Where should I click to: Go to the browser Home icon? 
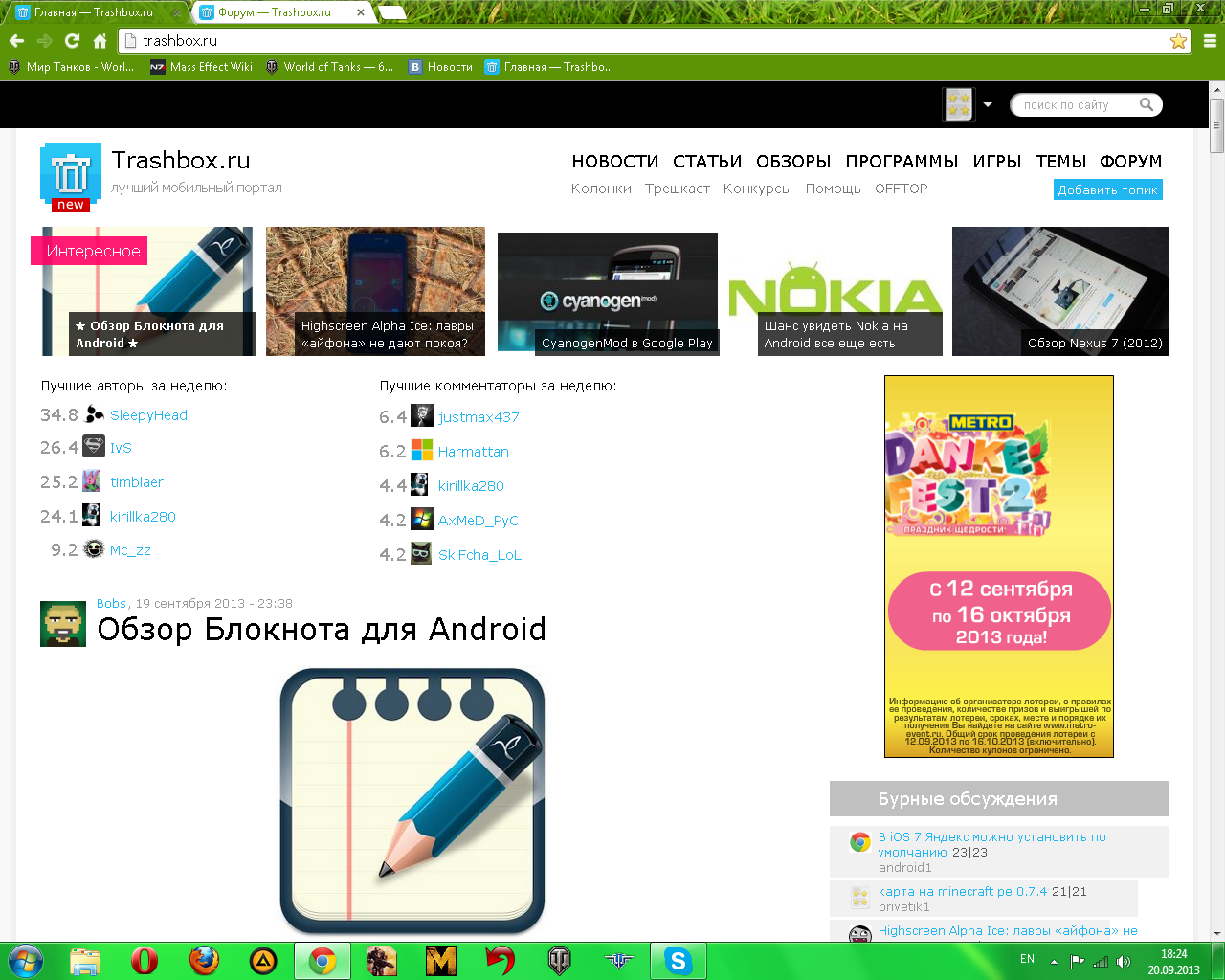pos(100,40)
